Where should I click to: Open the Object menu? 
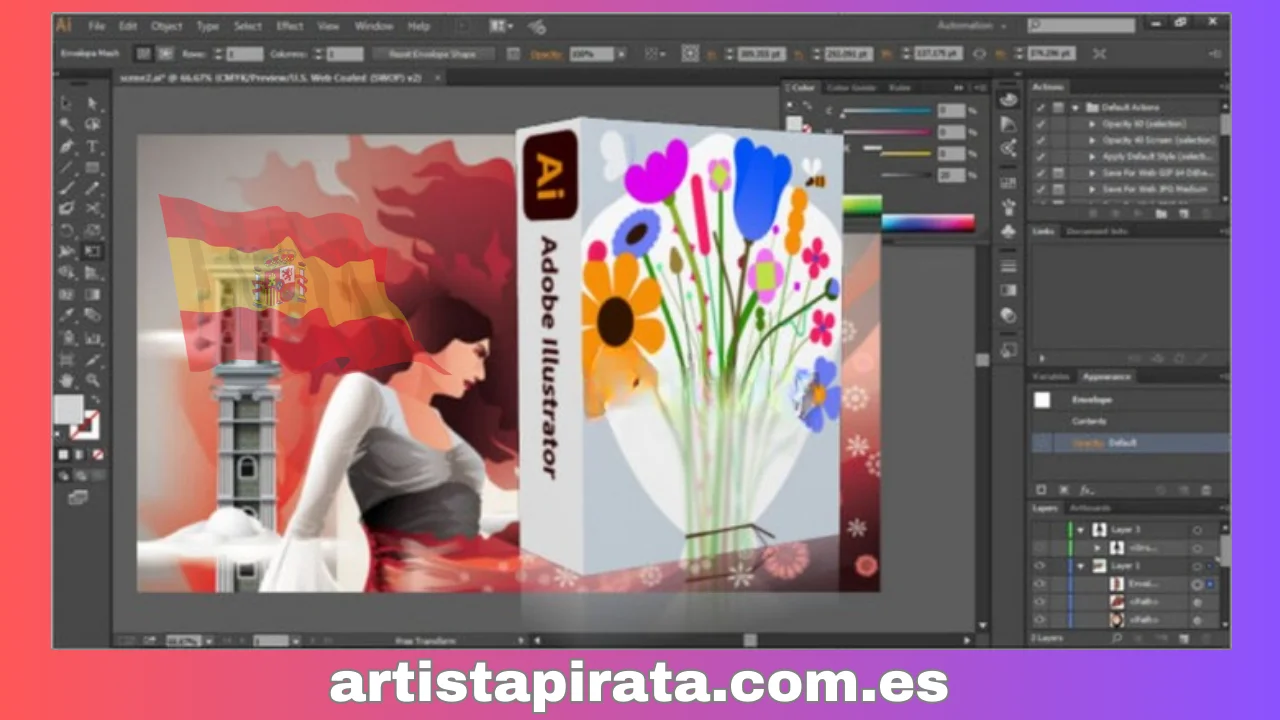pos(166,26)
